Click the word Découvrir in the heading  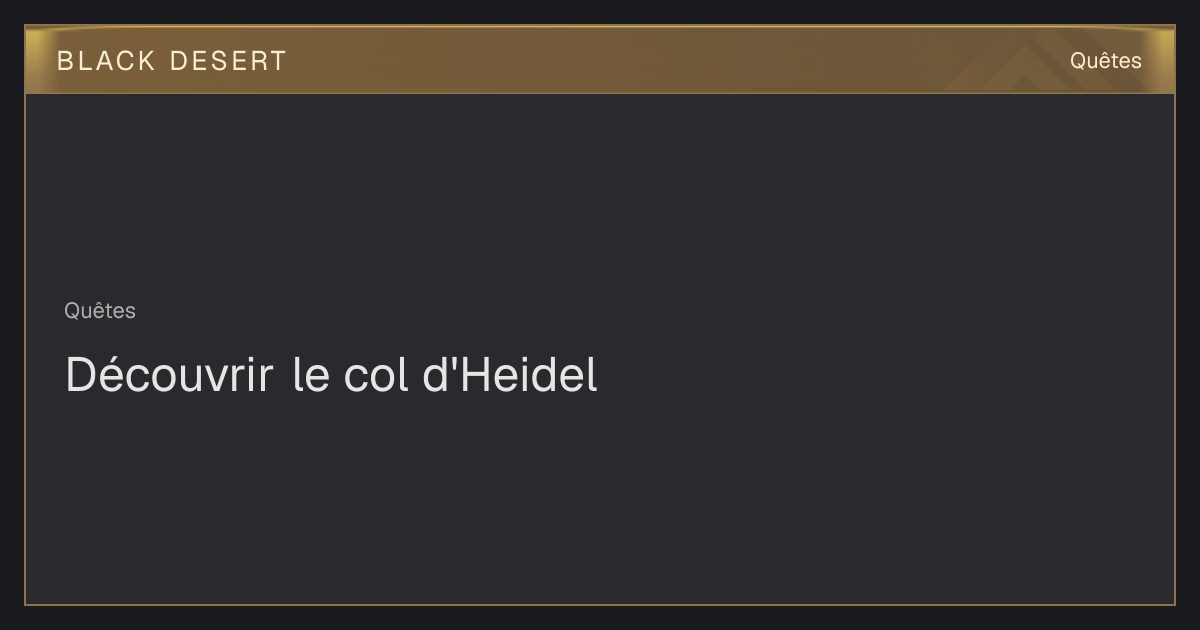coord(170,375)
